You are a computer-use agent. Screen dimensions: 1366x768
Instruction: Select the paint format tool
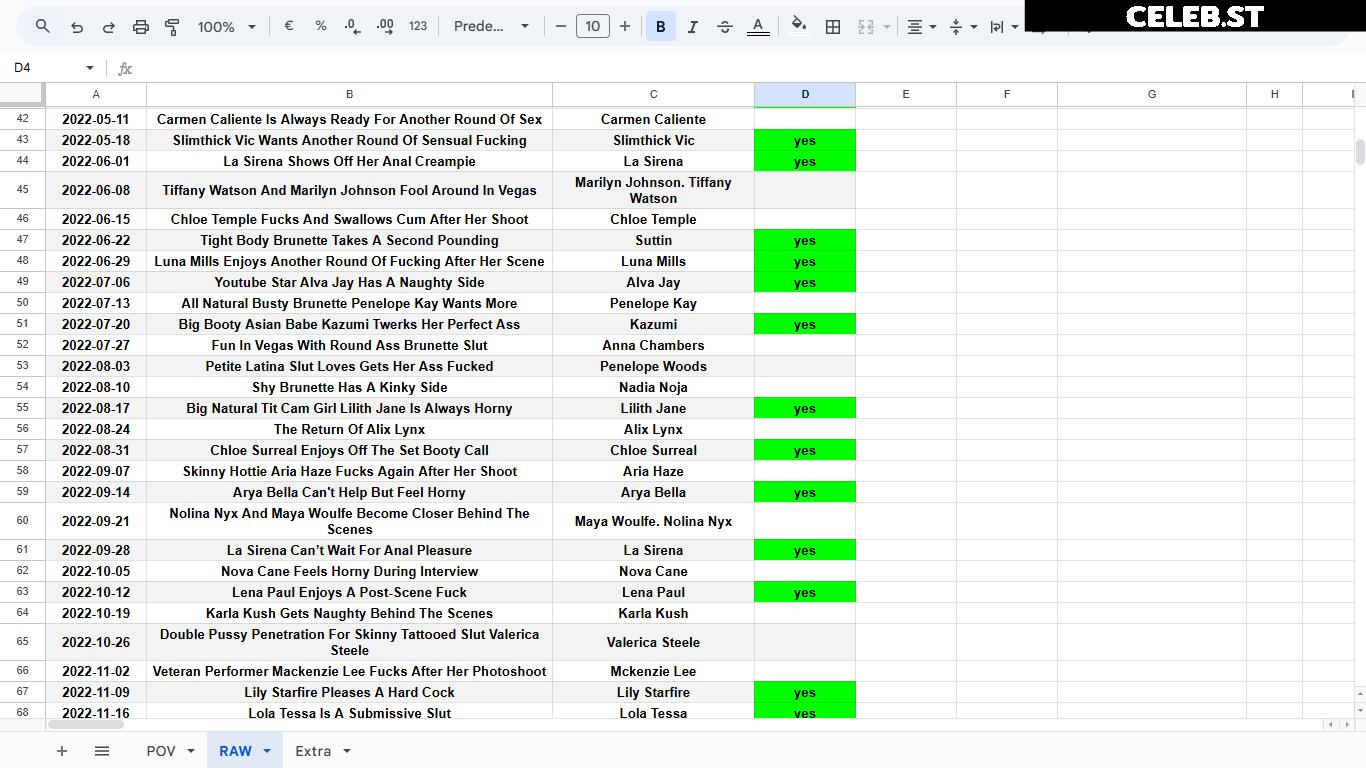(172, 26)
